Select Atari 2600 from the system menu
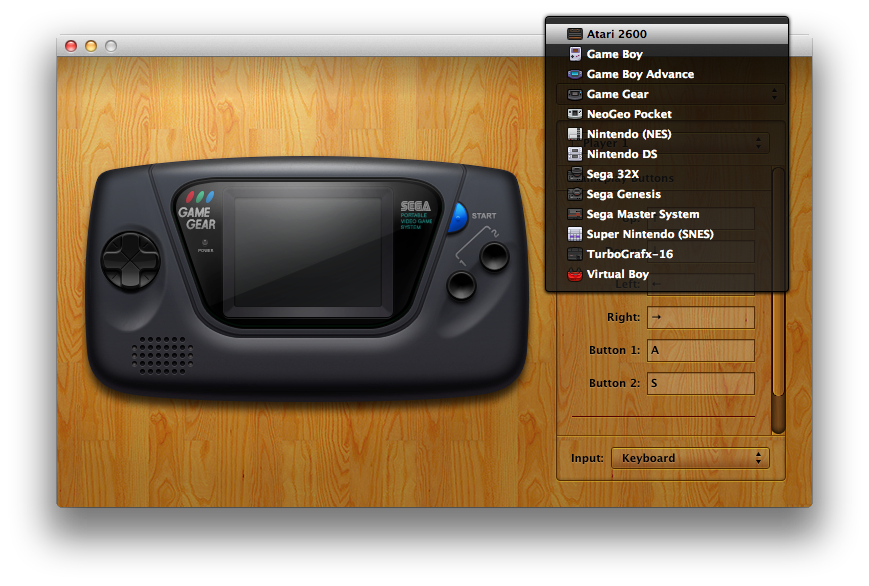Viewport: 869px width, 586px height. click(667, 34)
